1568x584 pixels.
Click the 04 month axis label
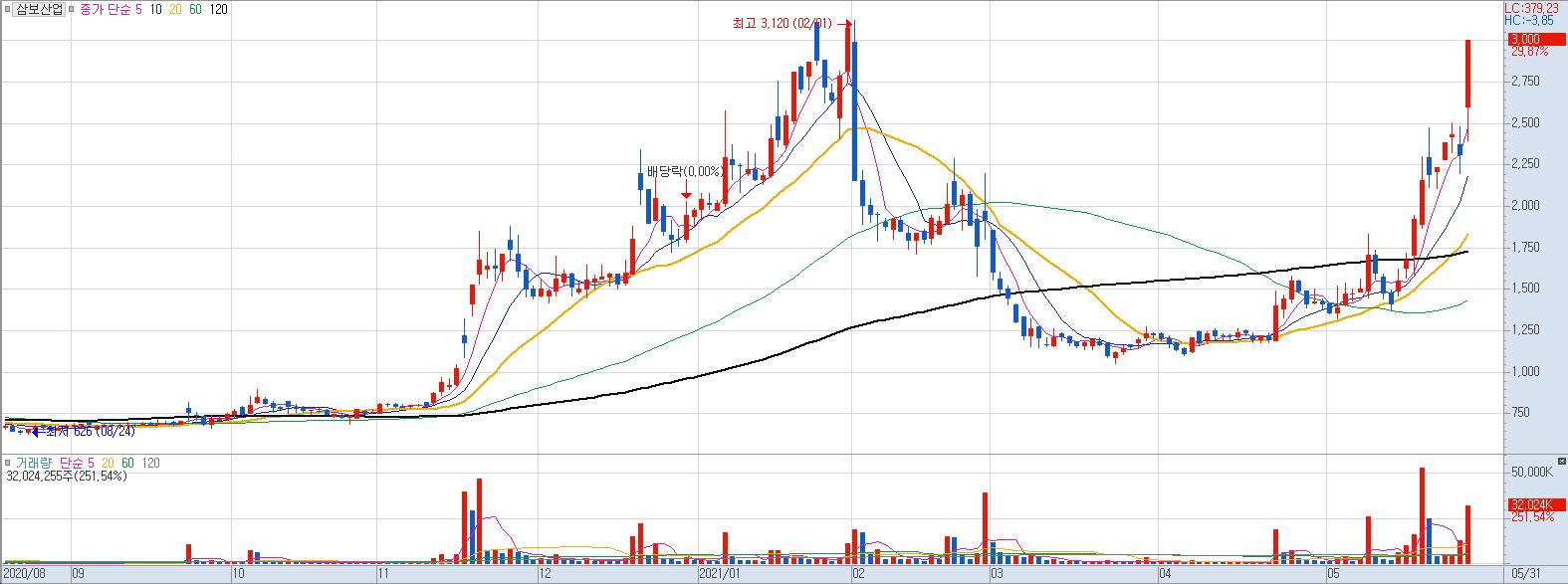click(x=1164, y=574)
